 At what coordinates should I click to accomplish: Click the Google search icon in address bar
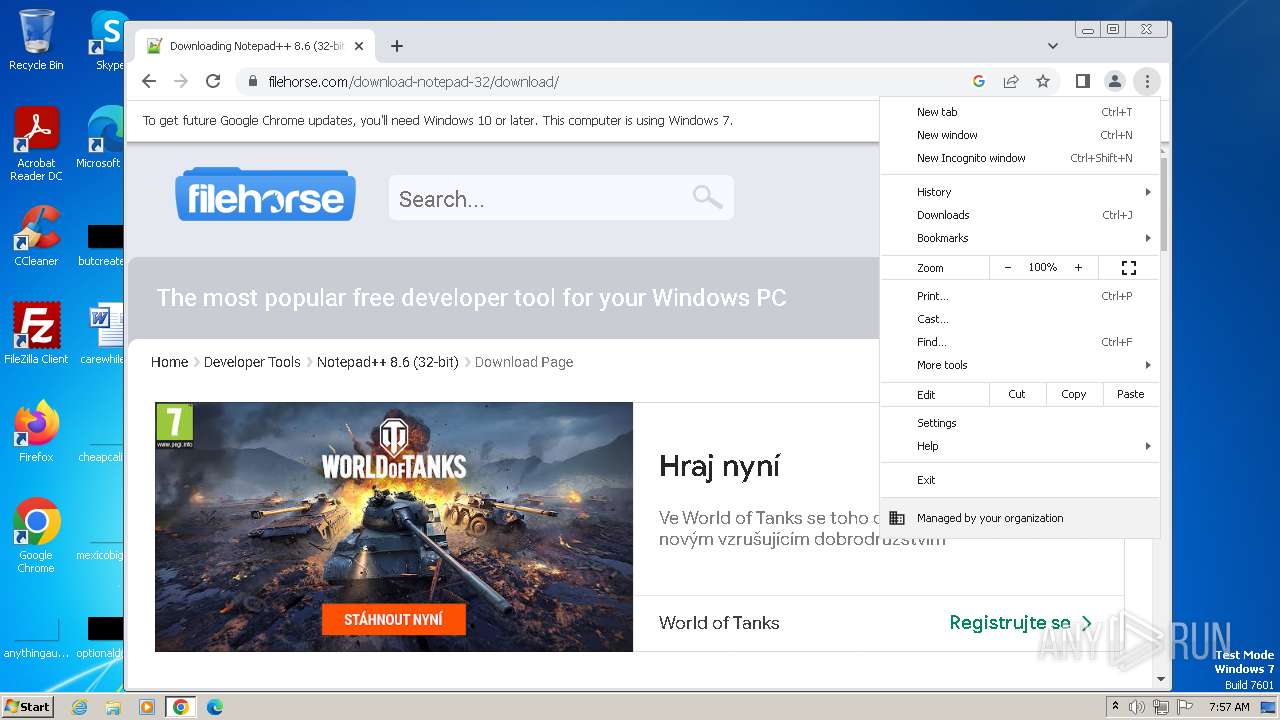click(x=979, y=81)
